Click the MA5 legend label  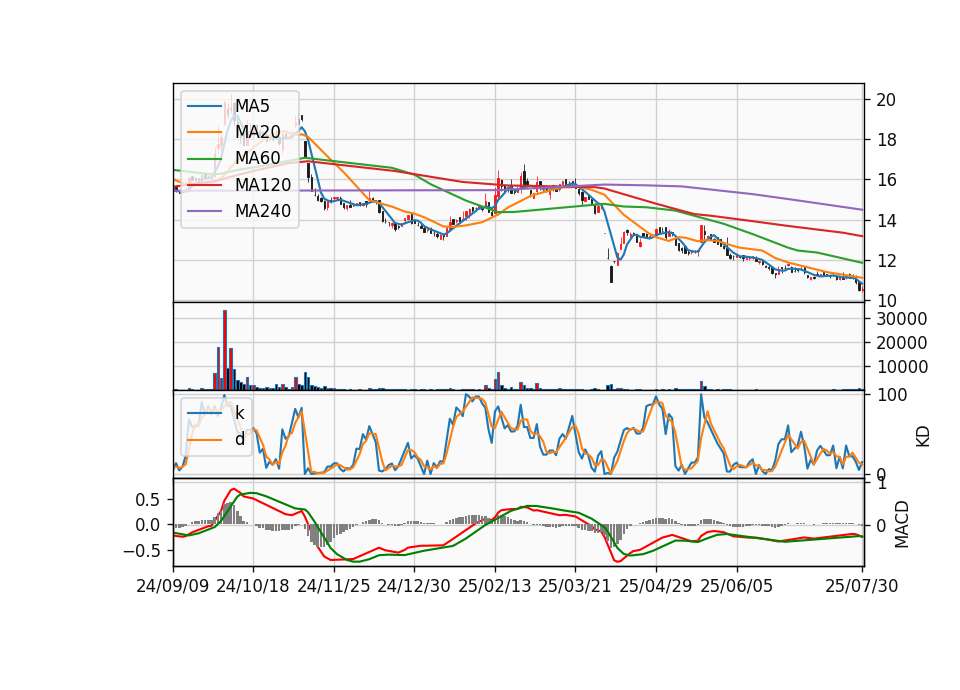click(x=252, y=106)
